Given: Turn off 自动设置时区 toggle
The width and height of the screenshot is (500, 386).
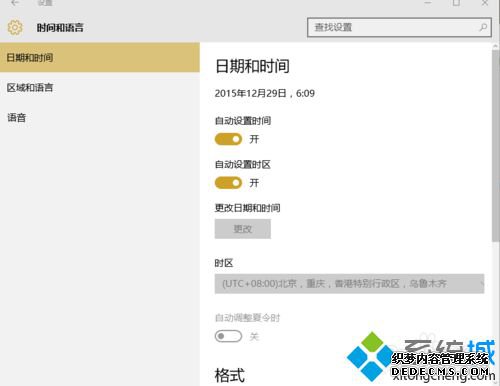Looking at the screenshot, I should click(x=228, y=183).
